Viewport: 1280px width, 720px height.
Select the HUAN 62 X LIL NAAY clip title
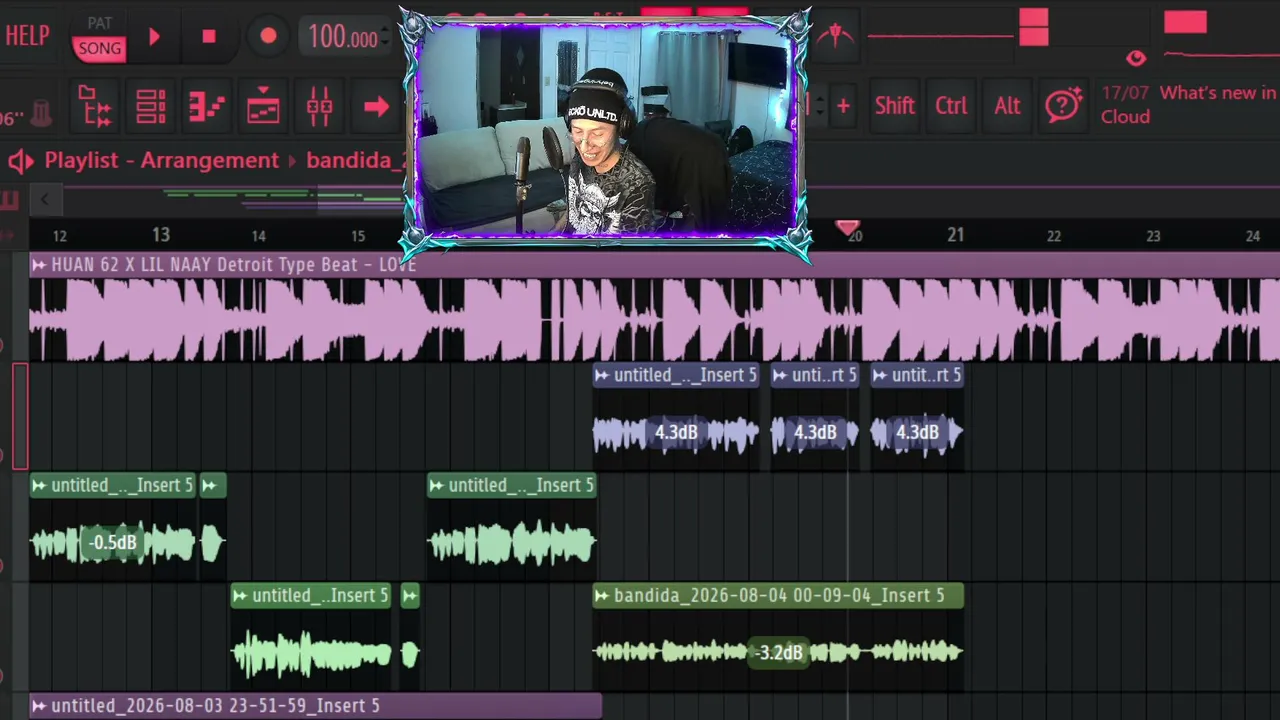(234, 264)
